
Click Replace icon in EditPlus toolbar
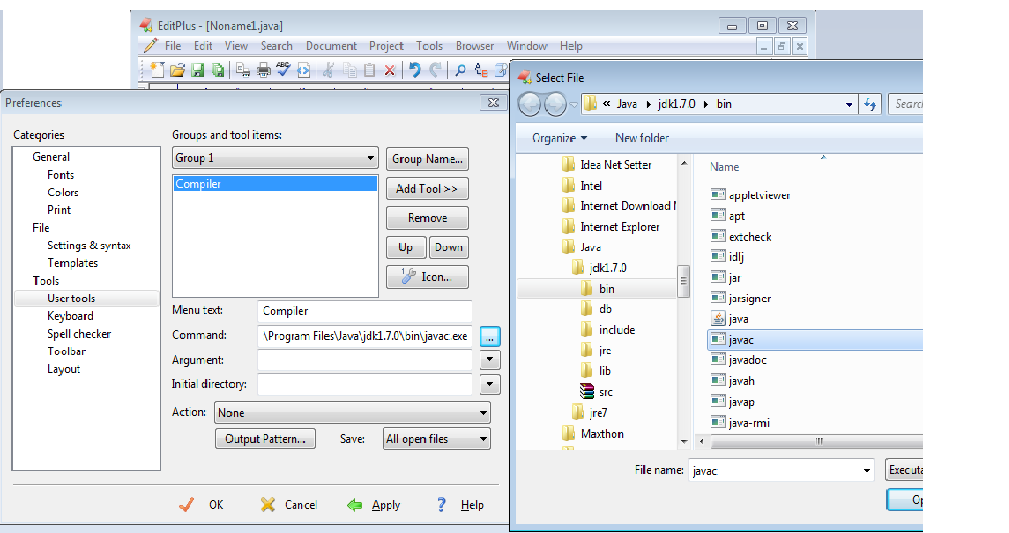click(x=481, y=70)
